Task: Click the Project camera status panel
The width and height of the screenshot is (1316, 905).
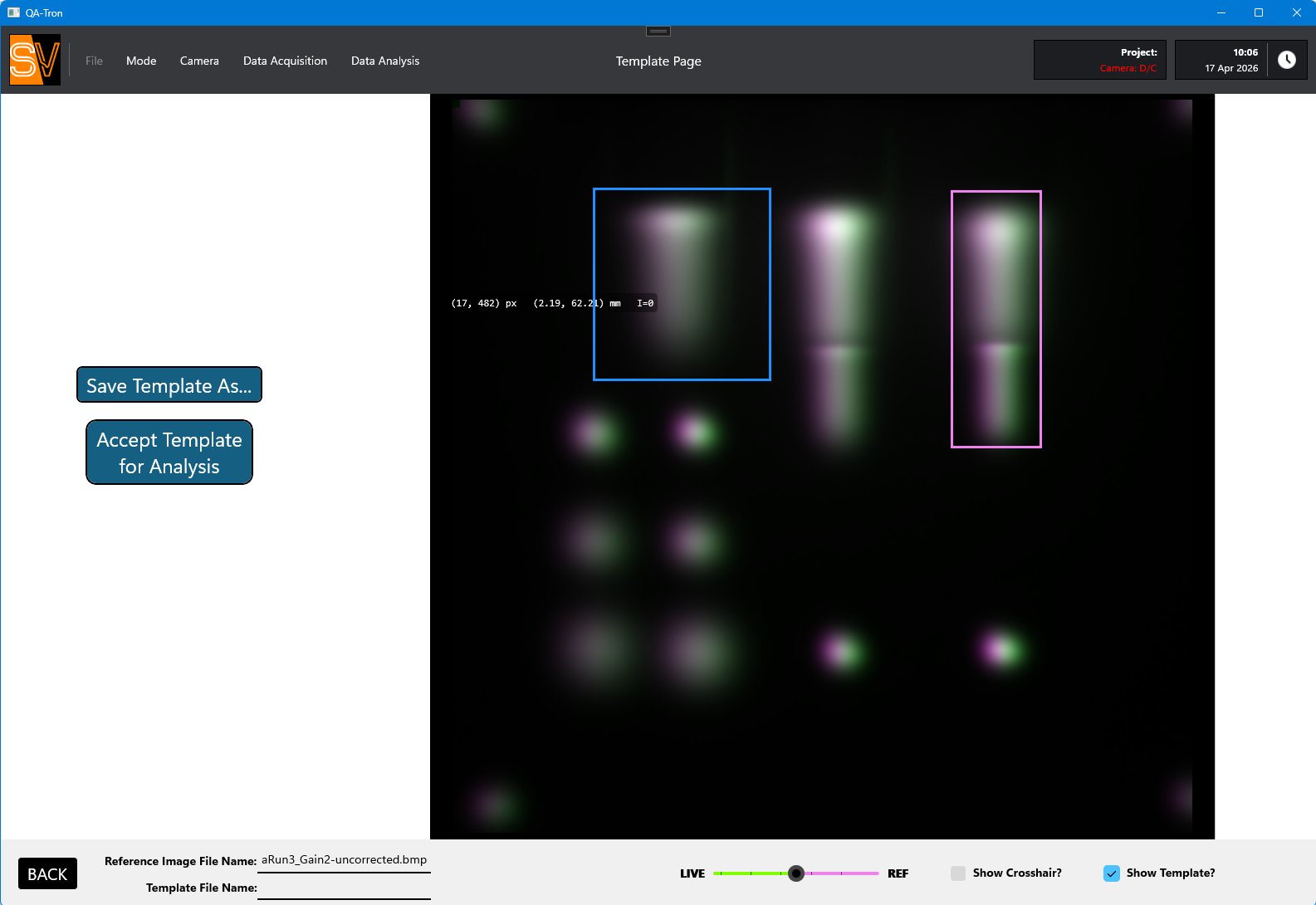Action: coord(1100,60)
